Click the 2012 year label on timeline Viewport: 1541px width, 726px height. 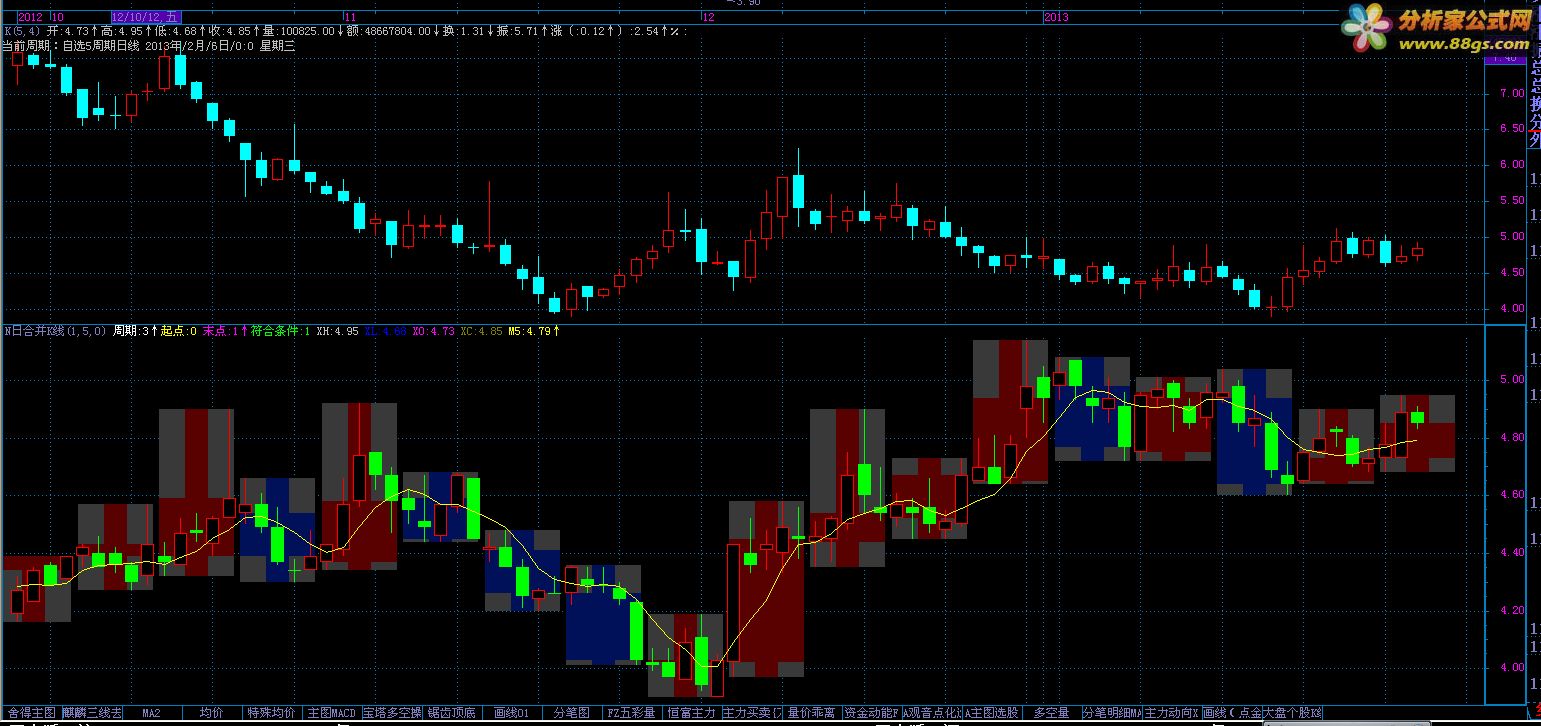coord(30,17)
